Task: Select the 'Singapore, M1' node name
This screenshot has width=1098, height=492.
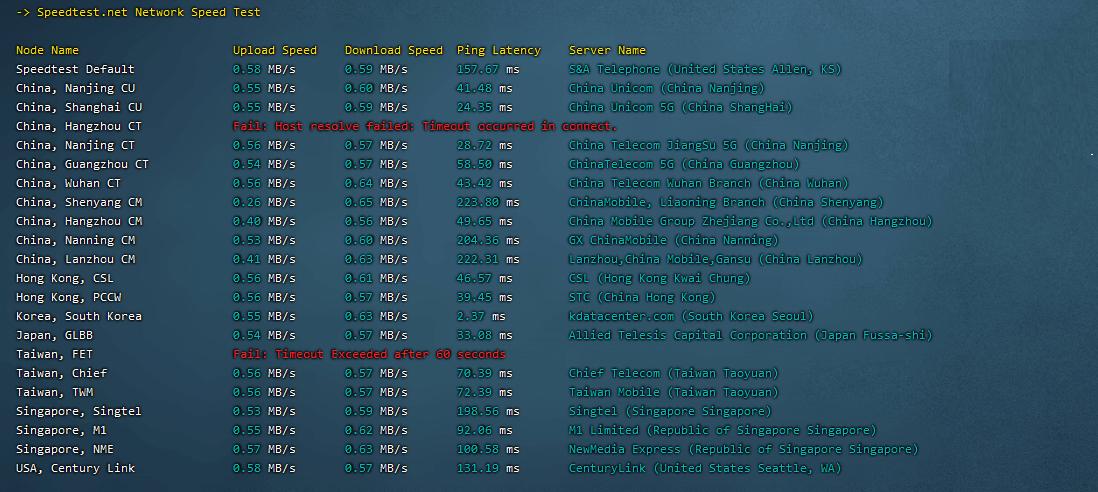Action: click(x=61, y=430)
